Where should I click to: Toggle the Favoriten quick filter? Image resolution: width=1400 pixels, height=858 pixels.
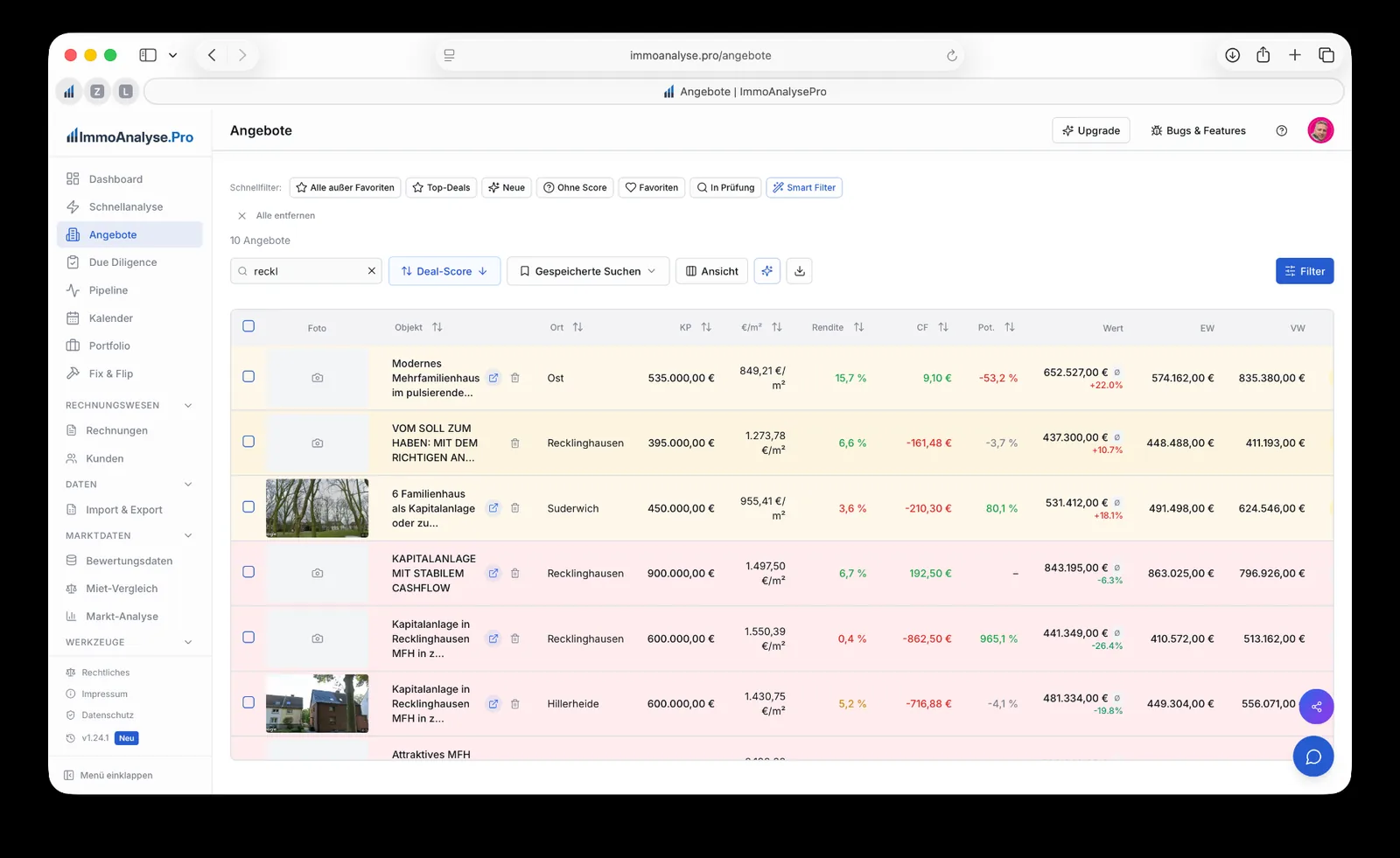click(x=652, y=187)
